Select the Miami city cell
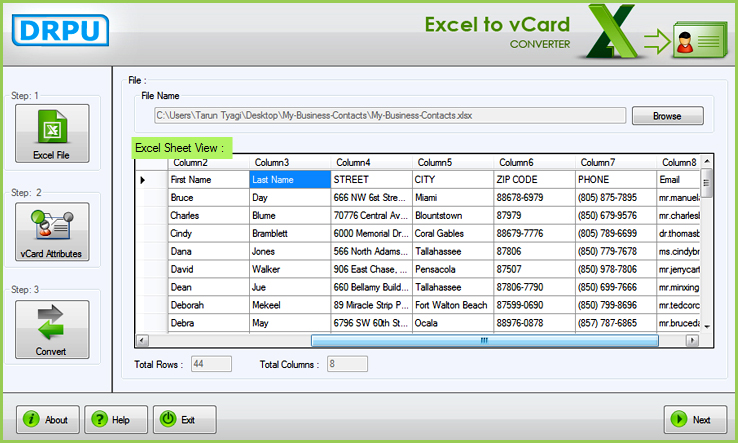The image size is (738, 443). pyautogui.click(x=453, y=198)
